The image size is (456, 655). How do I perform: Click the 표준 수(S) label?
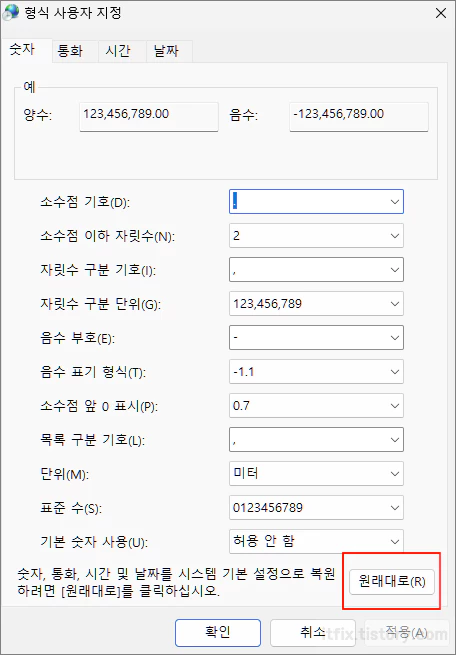click(71, 508)
